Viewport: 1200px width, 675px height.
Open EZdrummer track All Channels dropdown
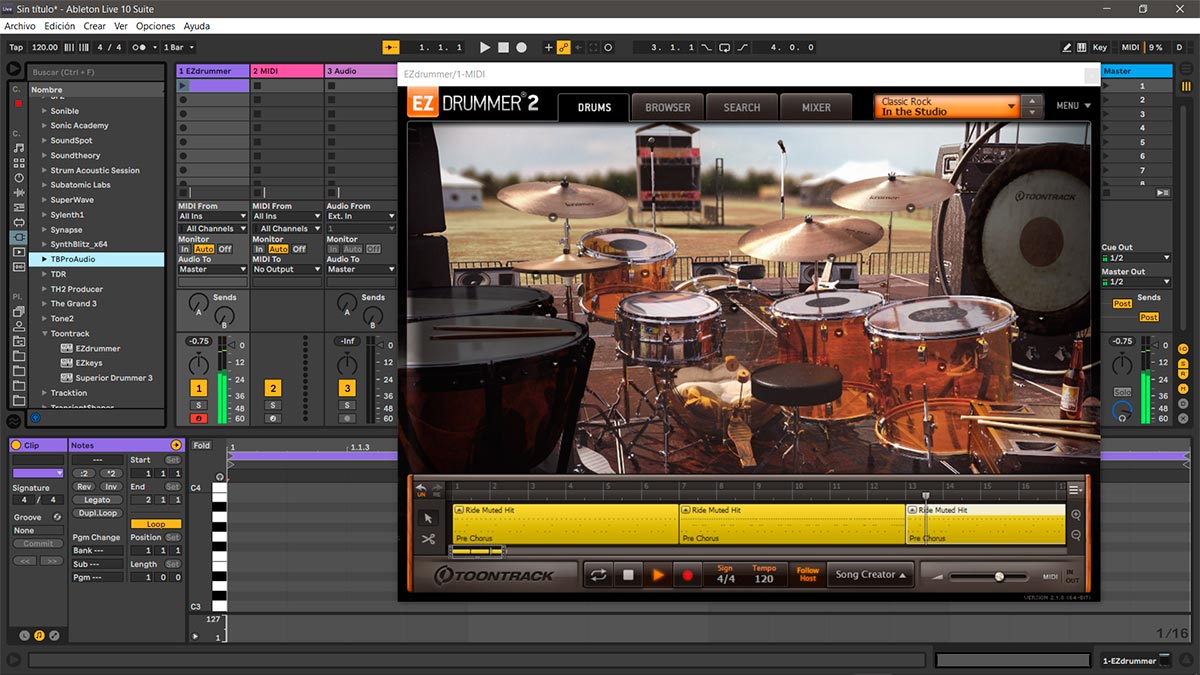[x=212, y=229]
